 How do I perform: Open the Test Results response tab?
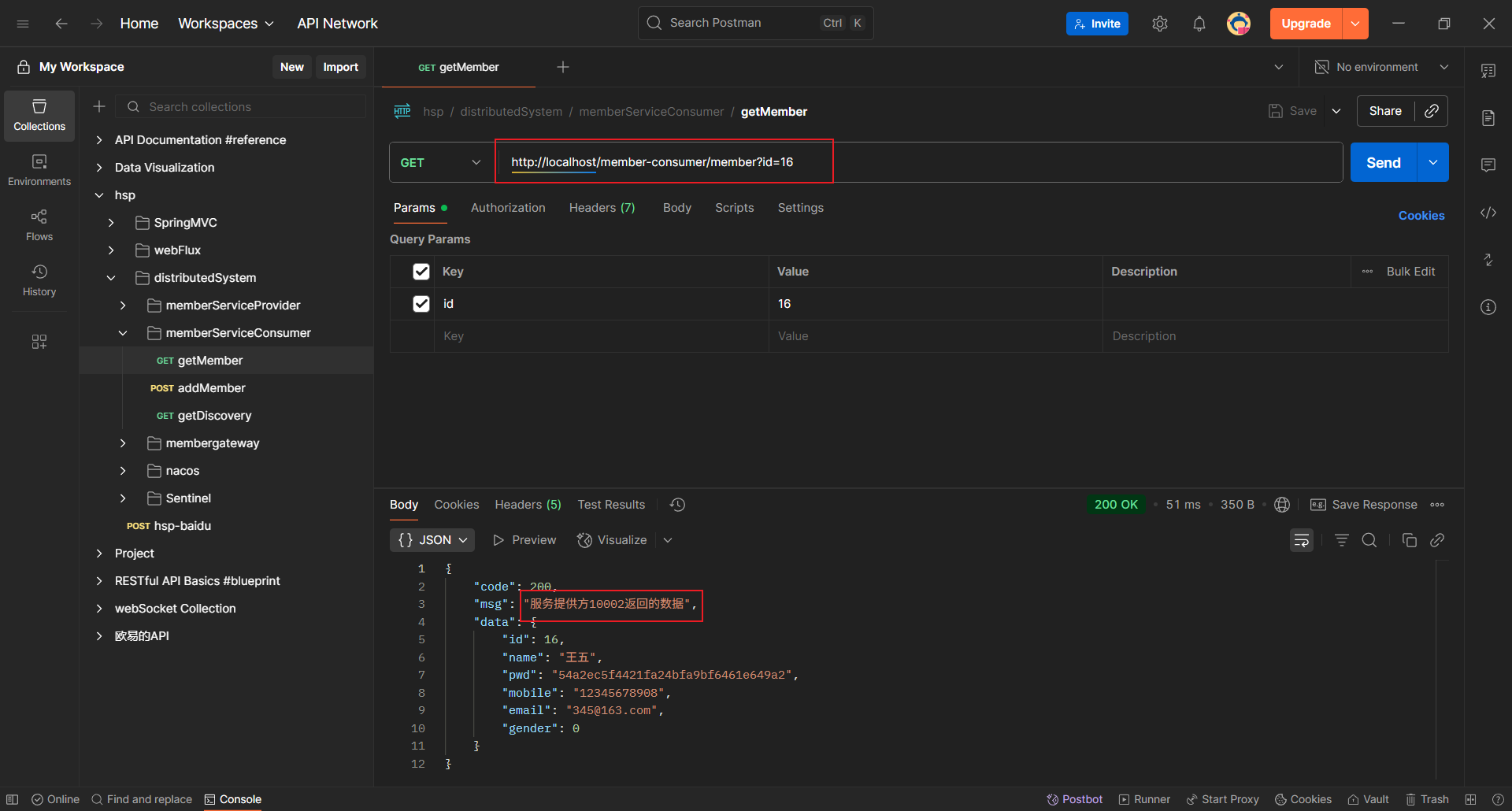tap(611, 505)
